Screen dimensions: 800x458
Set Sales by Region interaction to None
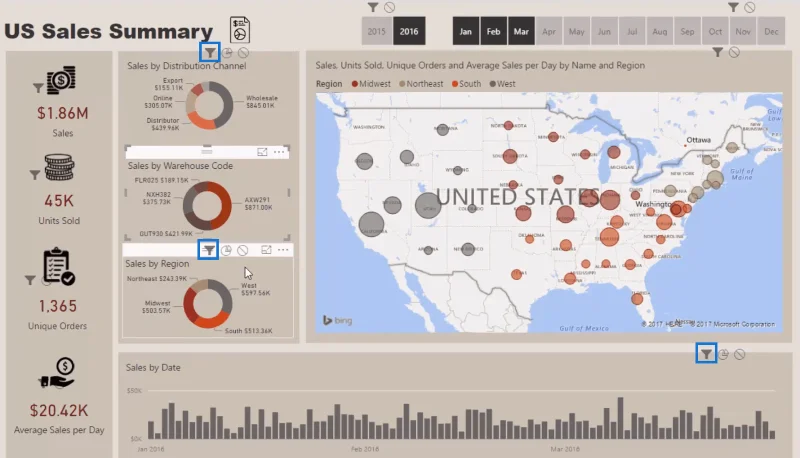tap(243, 250)
